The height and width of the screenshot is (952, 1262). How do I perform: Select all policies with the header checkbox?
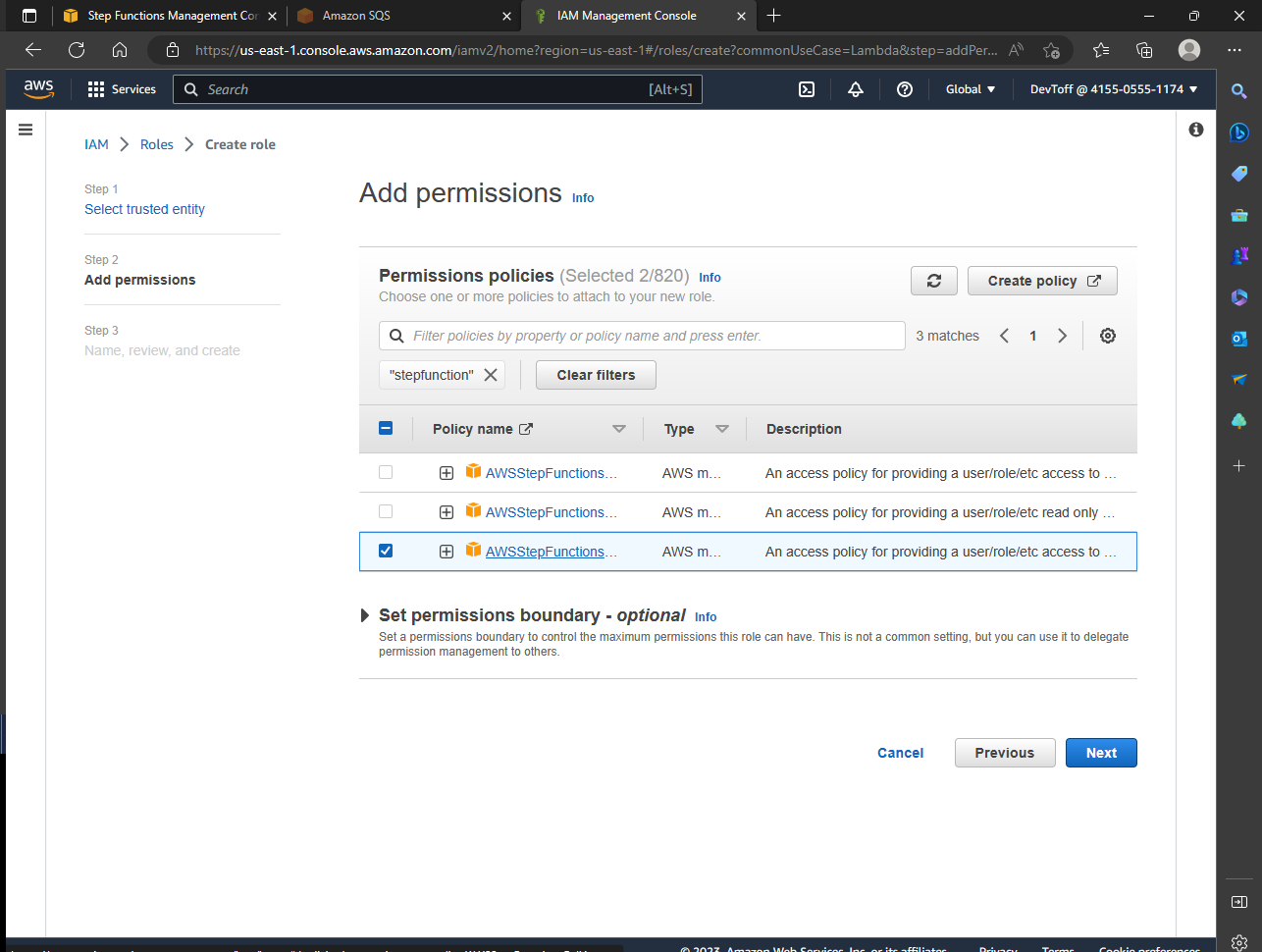pyautogui.click(x=385, y=428)
